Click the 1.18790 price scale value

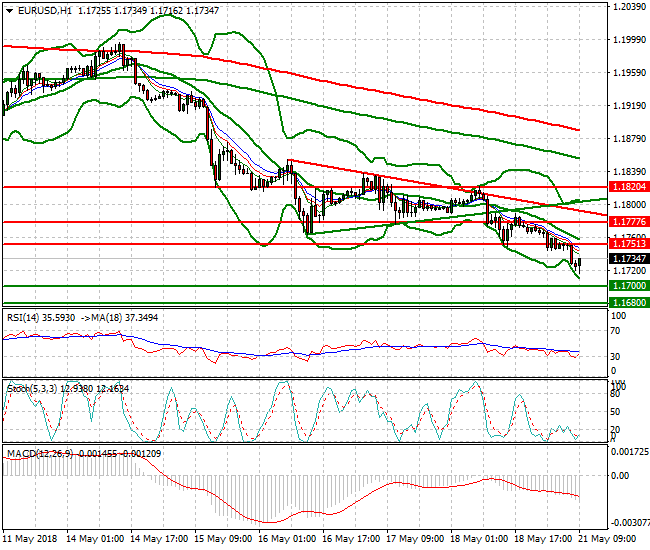pyautogui.click(x=629, y=138)
